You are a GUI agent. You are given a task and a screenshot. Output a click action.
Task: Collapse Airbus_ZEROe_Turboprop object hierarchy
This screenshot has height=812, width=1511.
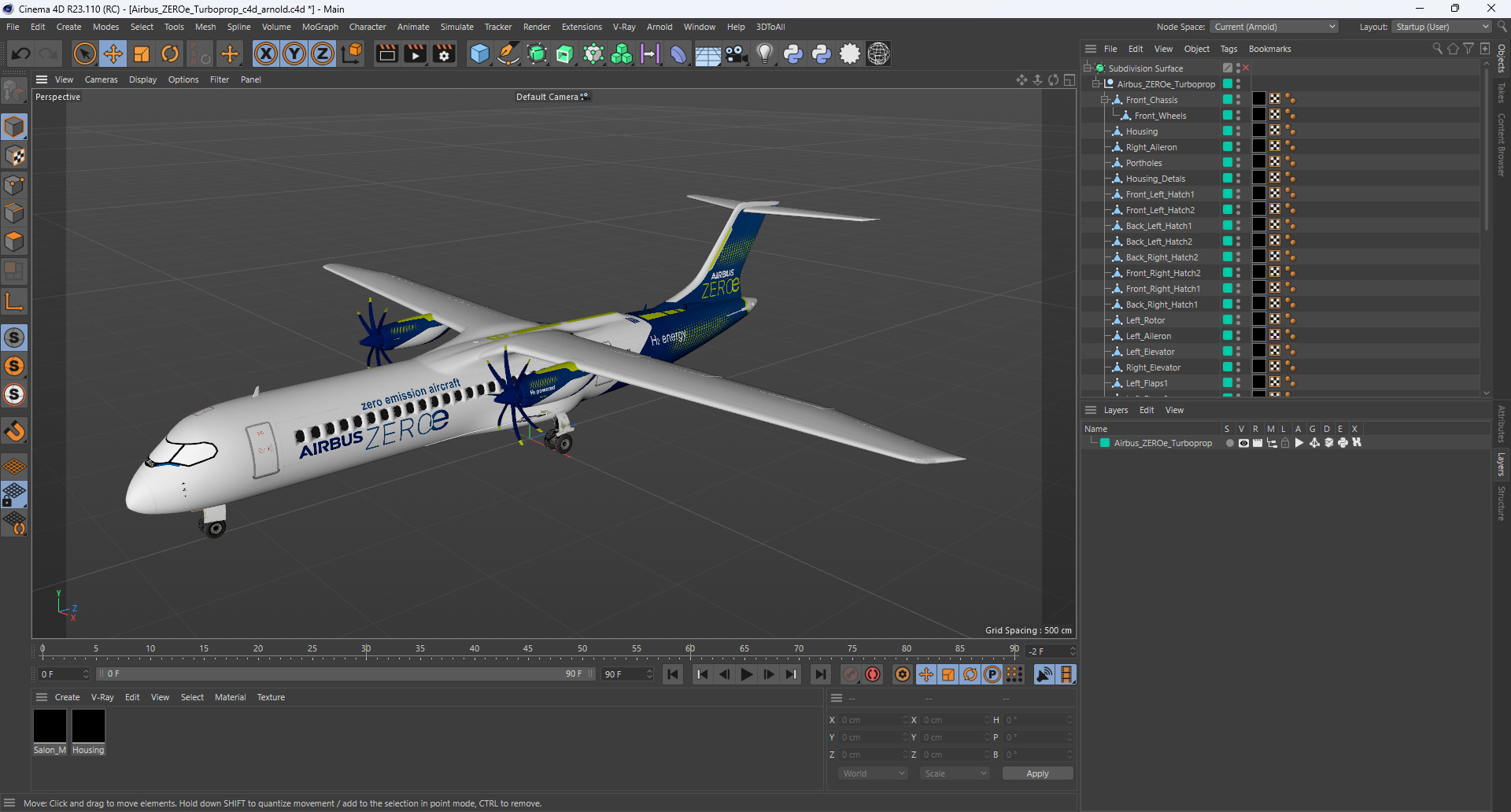tap(1095, 84)
